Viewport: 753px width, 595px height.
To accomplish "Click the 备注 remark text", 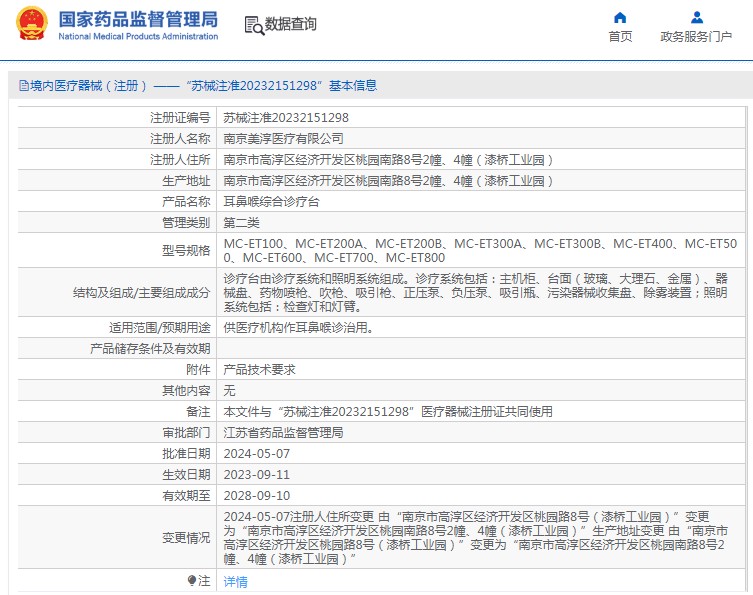I will tap(388, 412).
